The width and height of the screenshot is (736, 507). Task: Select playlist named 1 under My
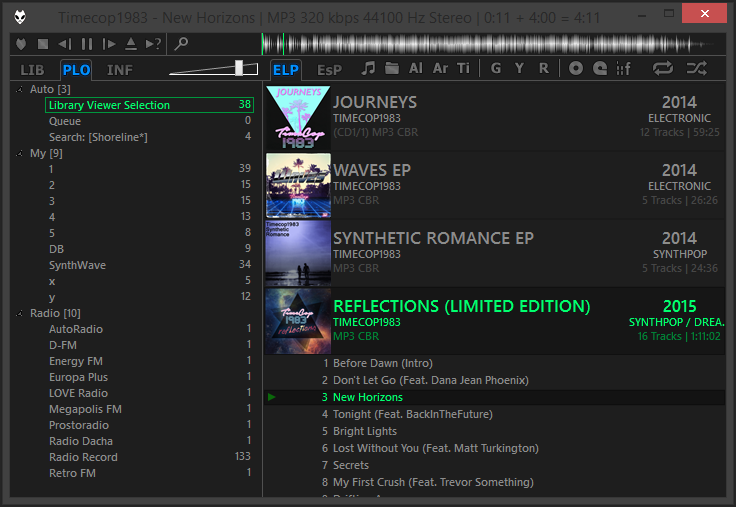149,169
